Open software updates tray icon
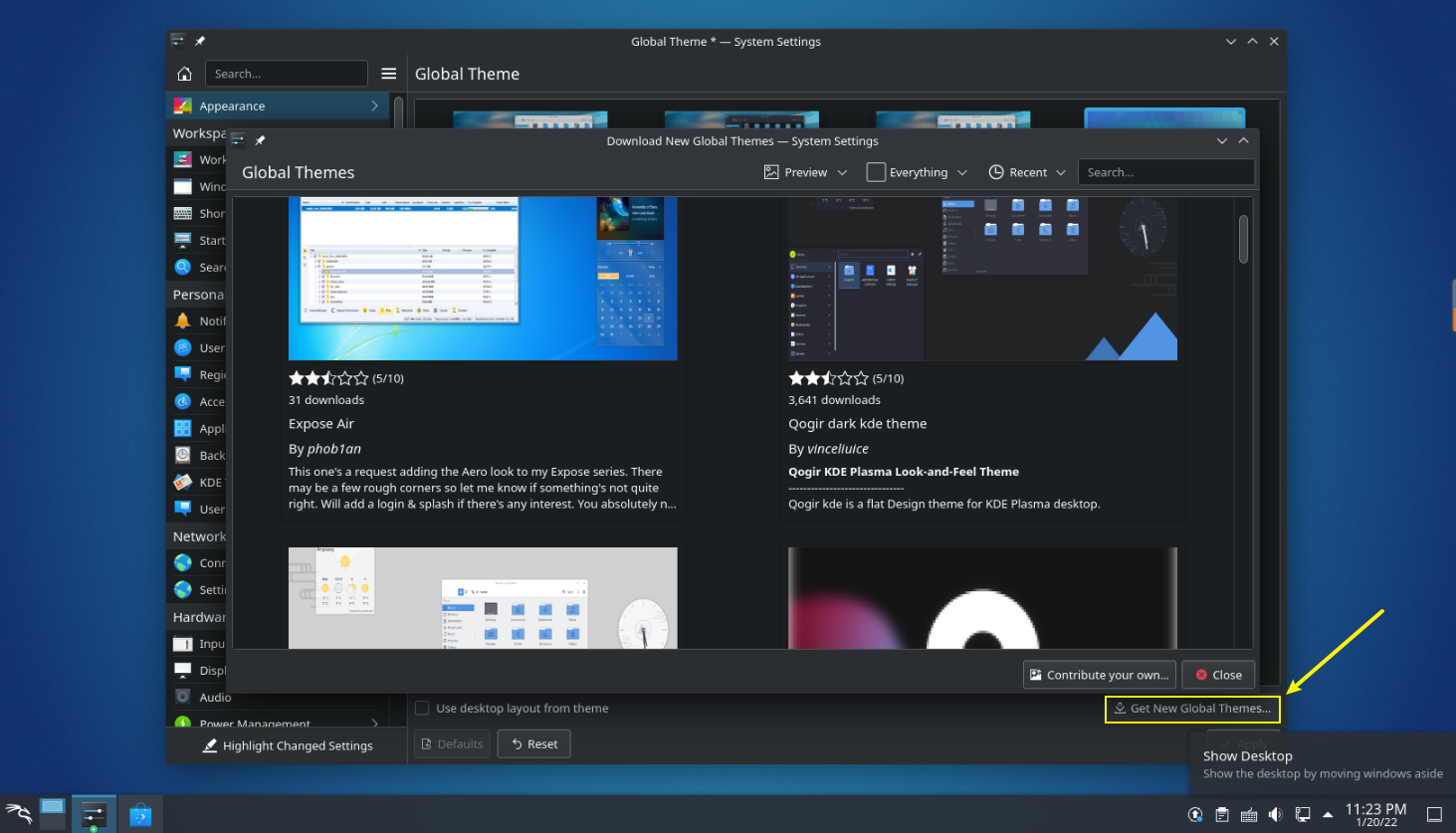This screenshot has width=1456, height=833. tap(1195, 814)
